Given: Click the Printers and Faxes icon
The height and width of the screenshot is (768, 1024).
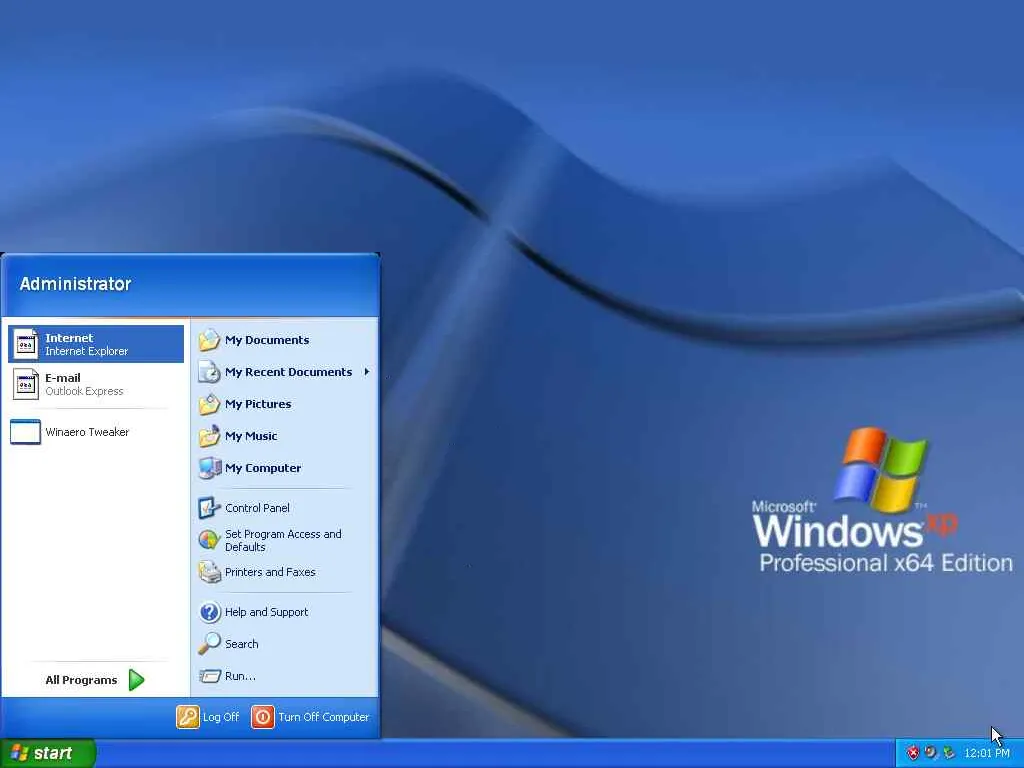Looking at the screenshot, I should point(210,571).
